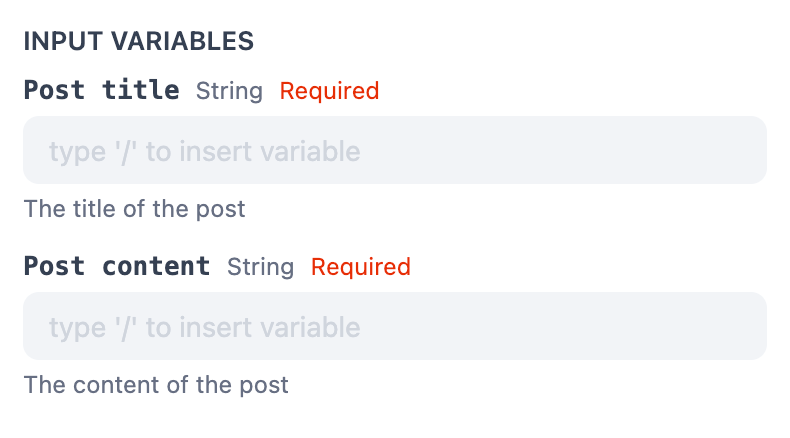
Task: Click 'The title of the post' description
Action: pyautogui.click(x=134, y=209)
